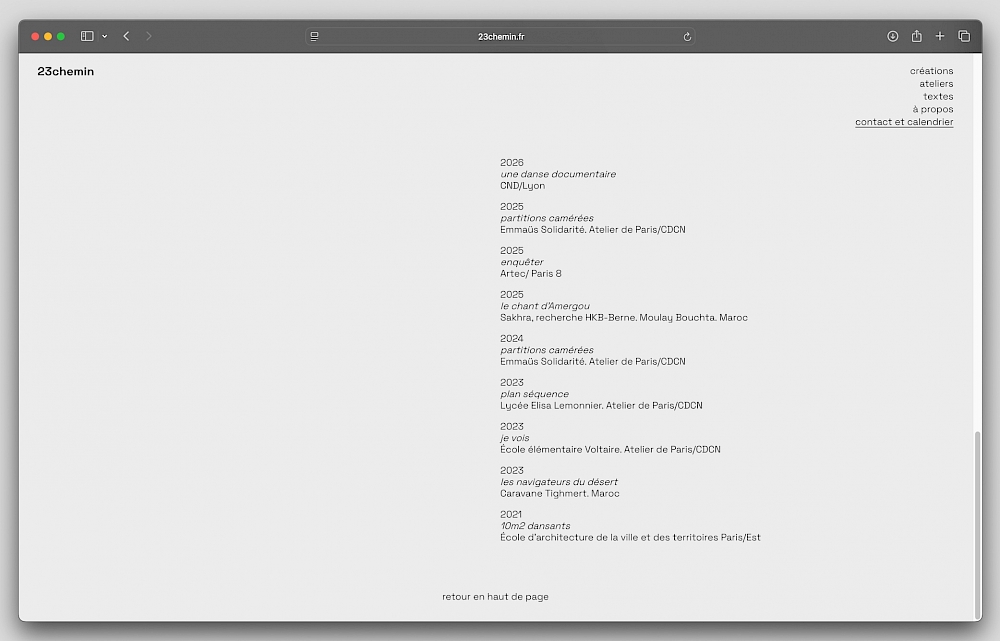Click the yellow minimize window button
The width and height of the screenshot is (1000, 641).
(x=48, y=36)
